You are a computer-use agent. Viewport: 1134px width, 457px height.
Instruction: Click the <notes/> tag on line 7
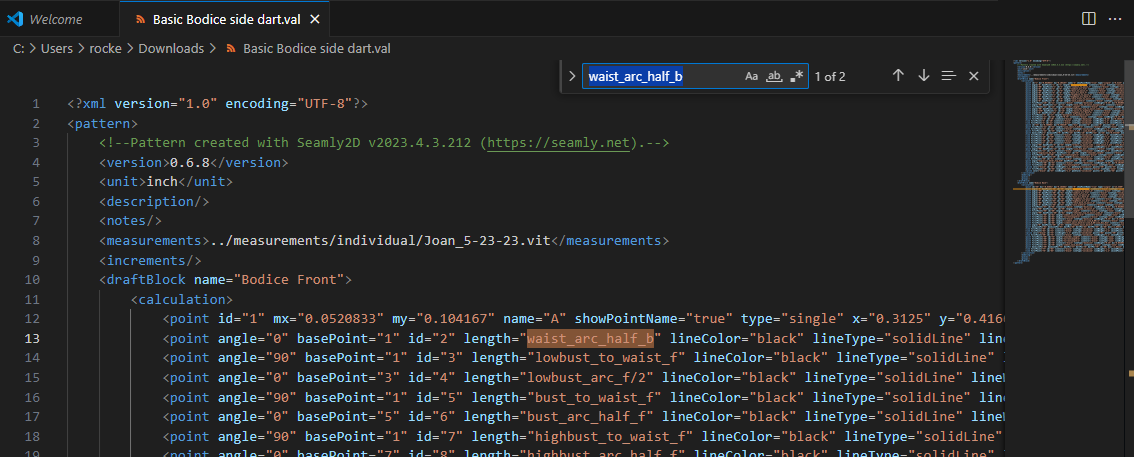[x=130, y=221]
